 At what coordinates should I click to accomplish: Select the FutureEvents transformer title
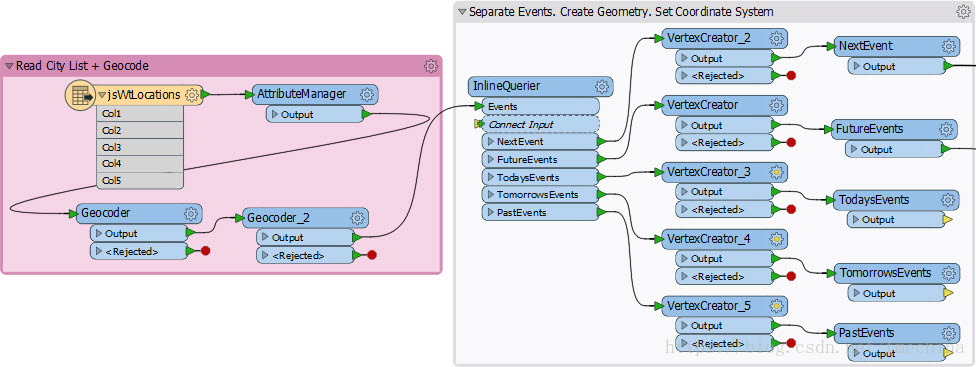pos(869,129)
